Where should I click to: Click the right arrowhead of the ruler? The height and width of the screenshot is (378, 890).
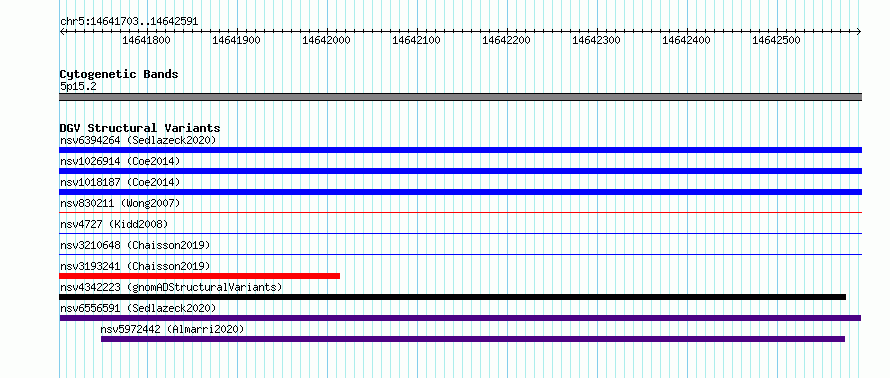[859, 32]
